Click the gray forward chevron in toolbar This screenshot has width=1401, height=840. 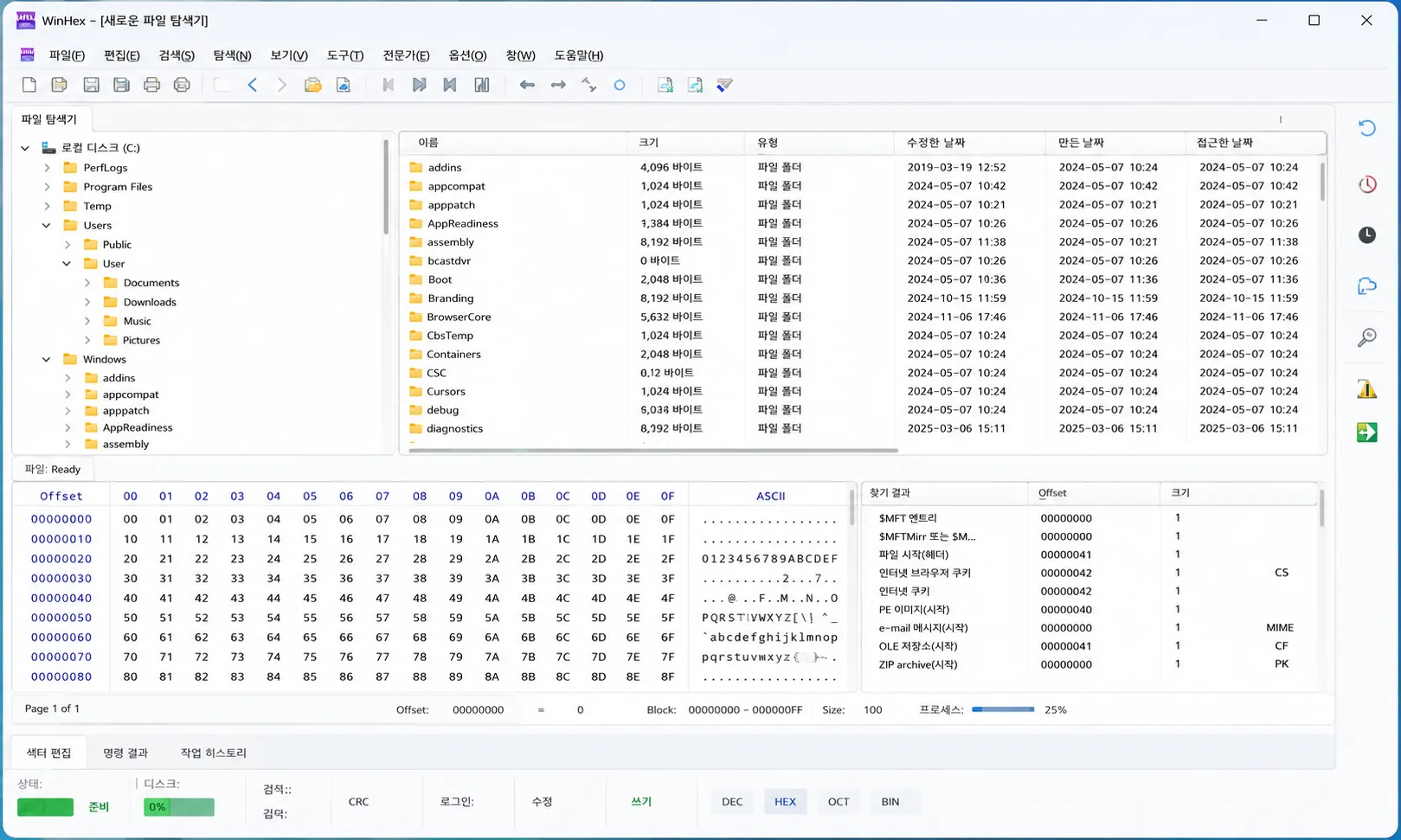pos(281,85)
